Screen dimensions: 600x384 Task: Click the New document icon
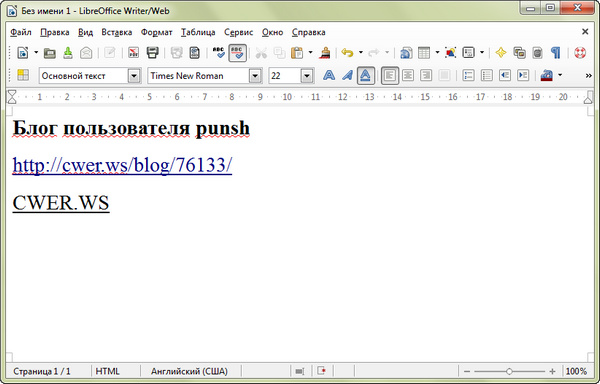click(x=23, y=53)
